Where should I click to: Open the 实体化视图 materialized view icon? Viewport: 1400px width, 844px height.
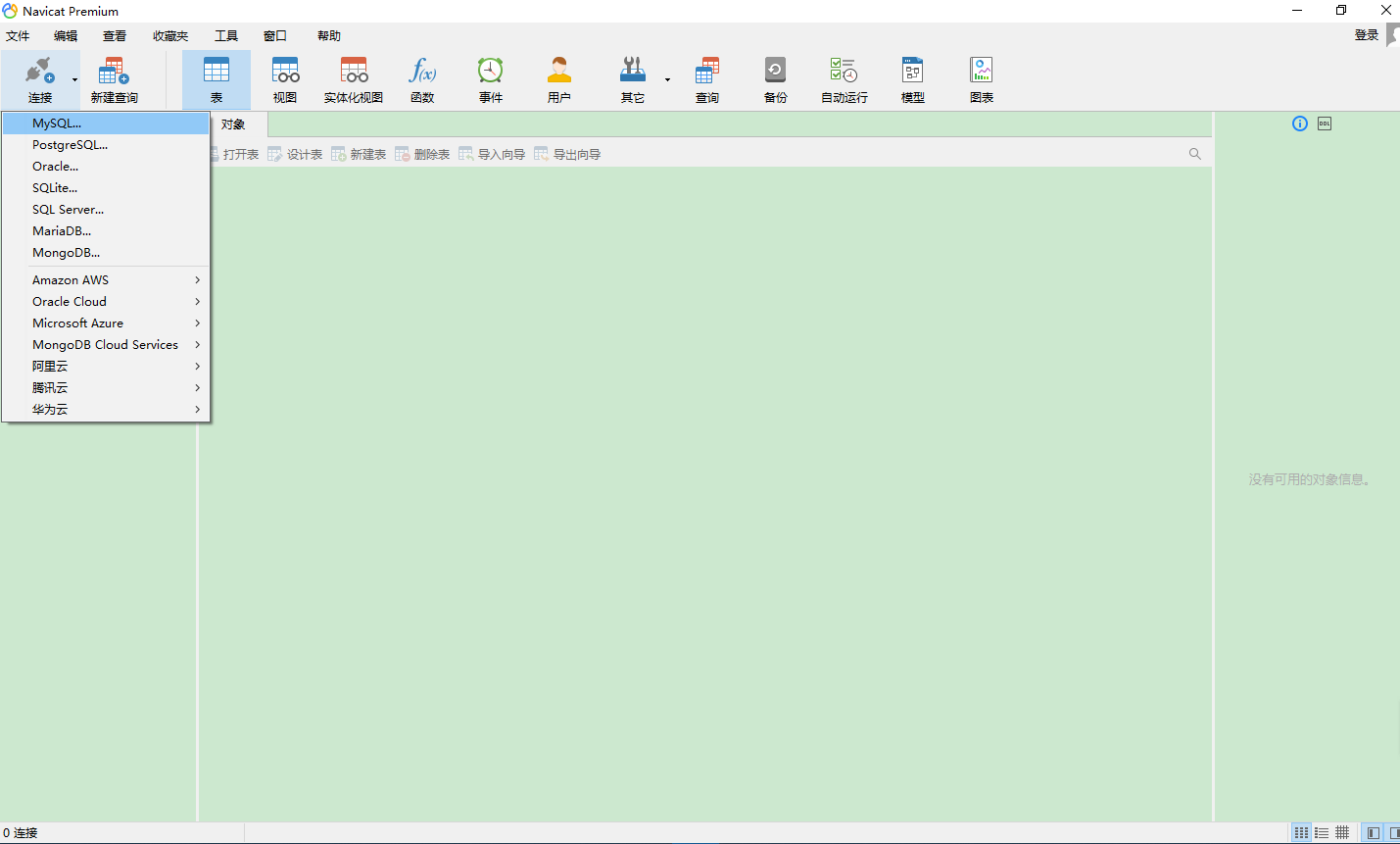354,71
